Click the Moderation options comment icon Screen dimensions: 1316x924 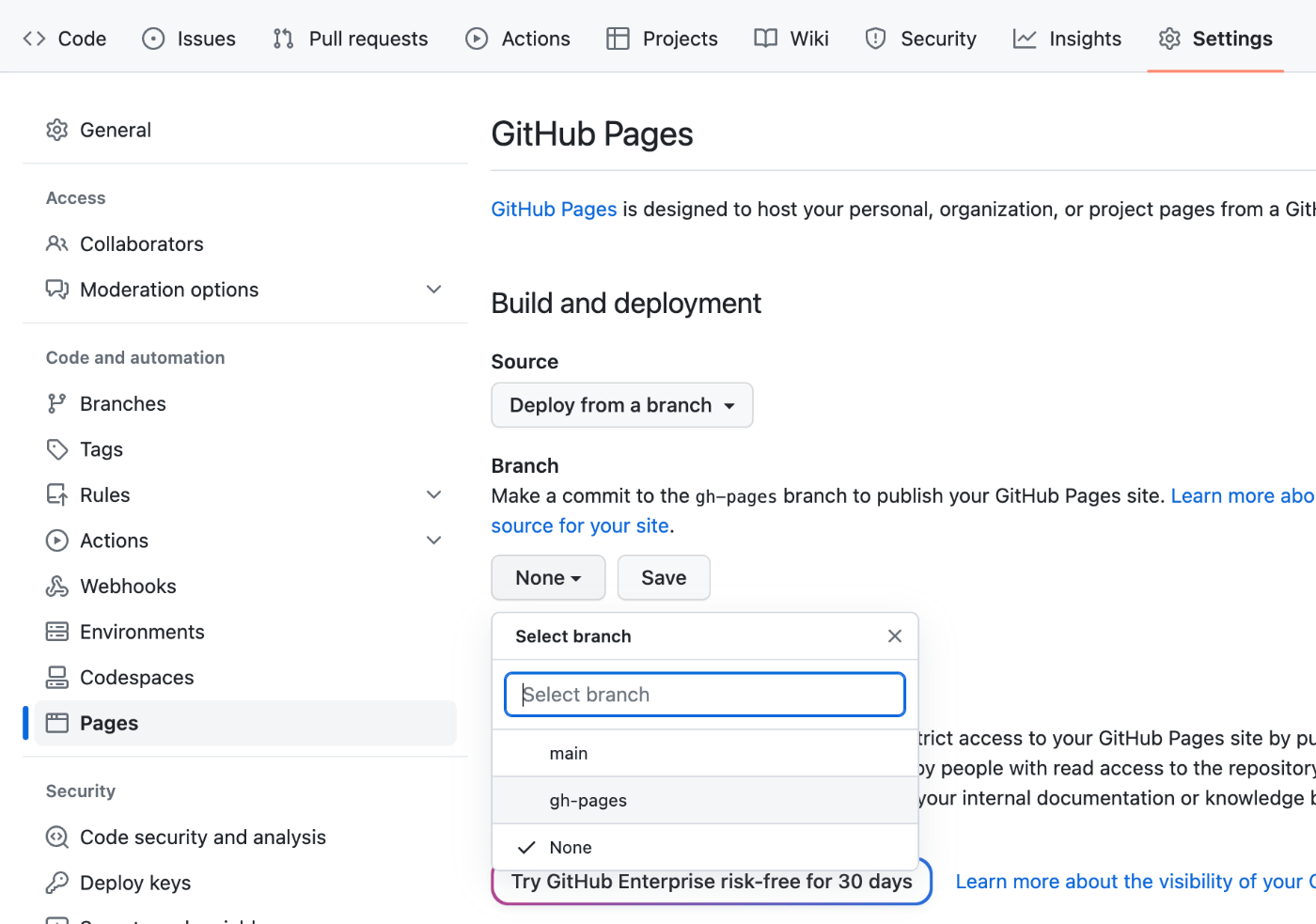click(x=57, y=290)
